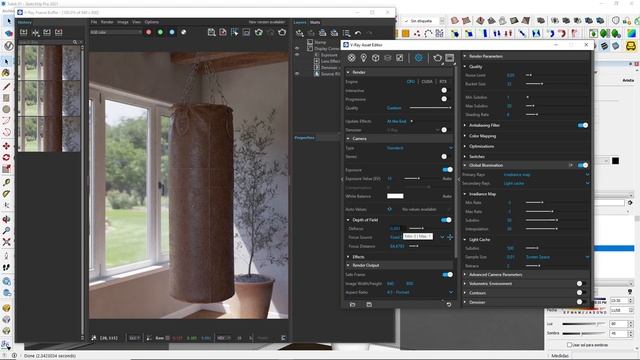Open Textures checker icon in Asset Editor
The image size is (640, 360).
pyautogui.click(x=400, y=58)
